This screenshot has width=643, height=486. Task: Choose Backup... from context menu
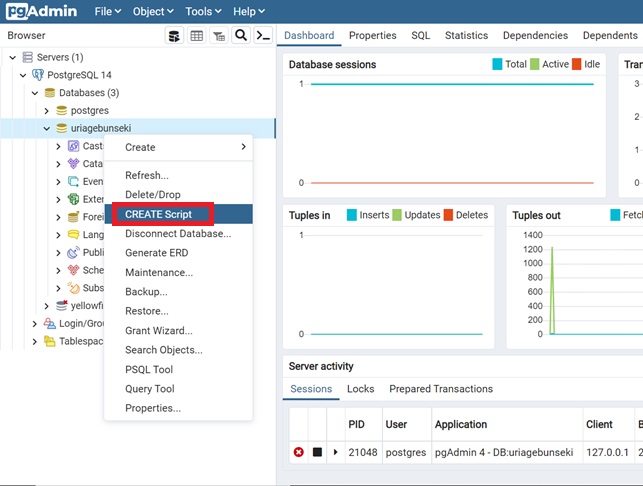click(x=178, y=292)
